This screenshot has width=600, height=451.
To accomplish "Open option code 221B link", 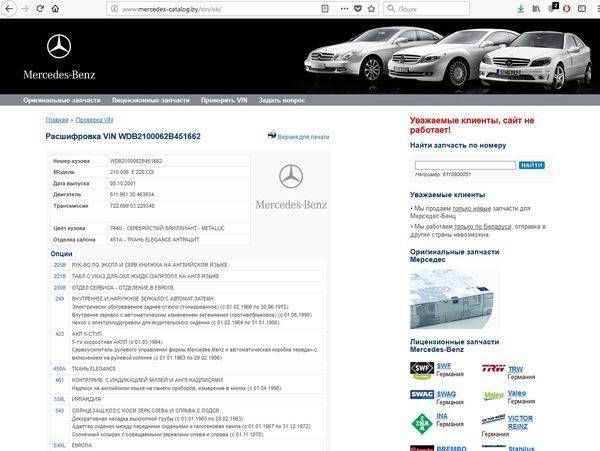I will (x=60, y=276).
